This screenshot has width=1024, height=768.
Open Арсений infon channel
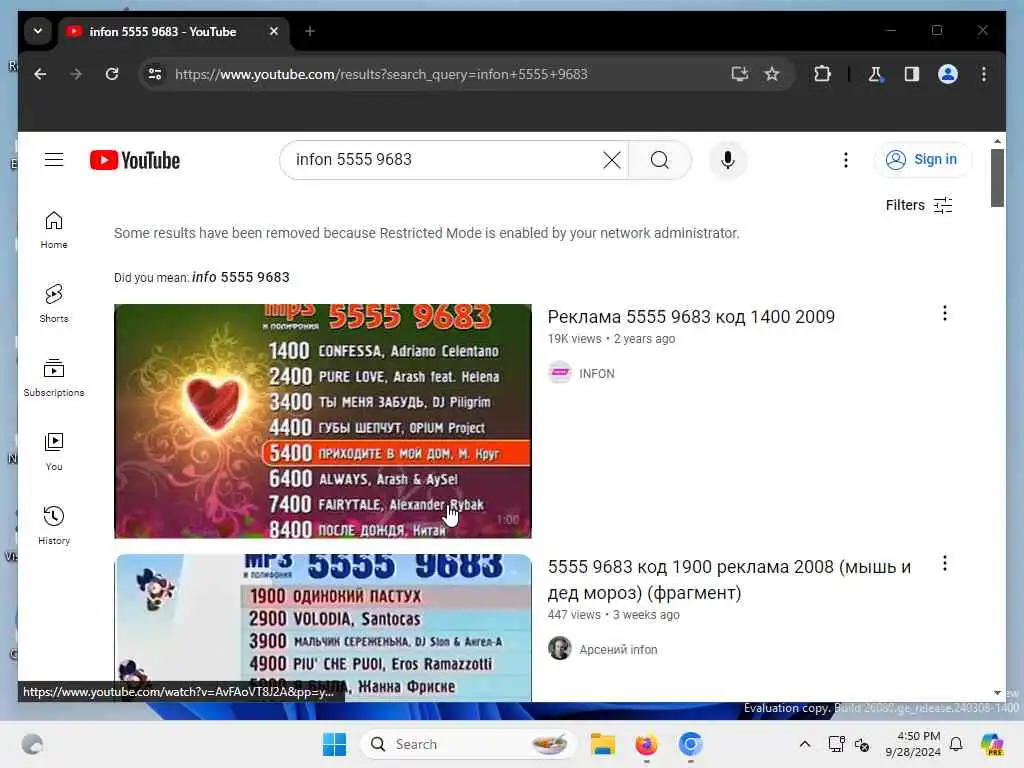click(618, 650)
